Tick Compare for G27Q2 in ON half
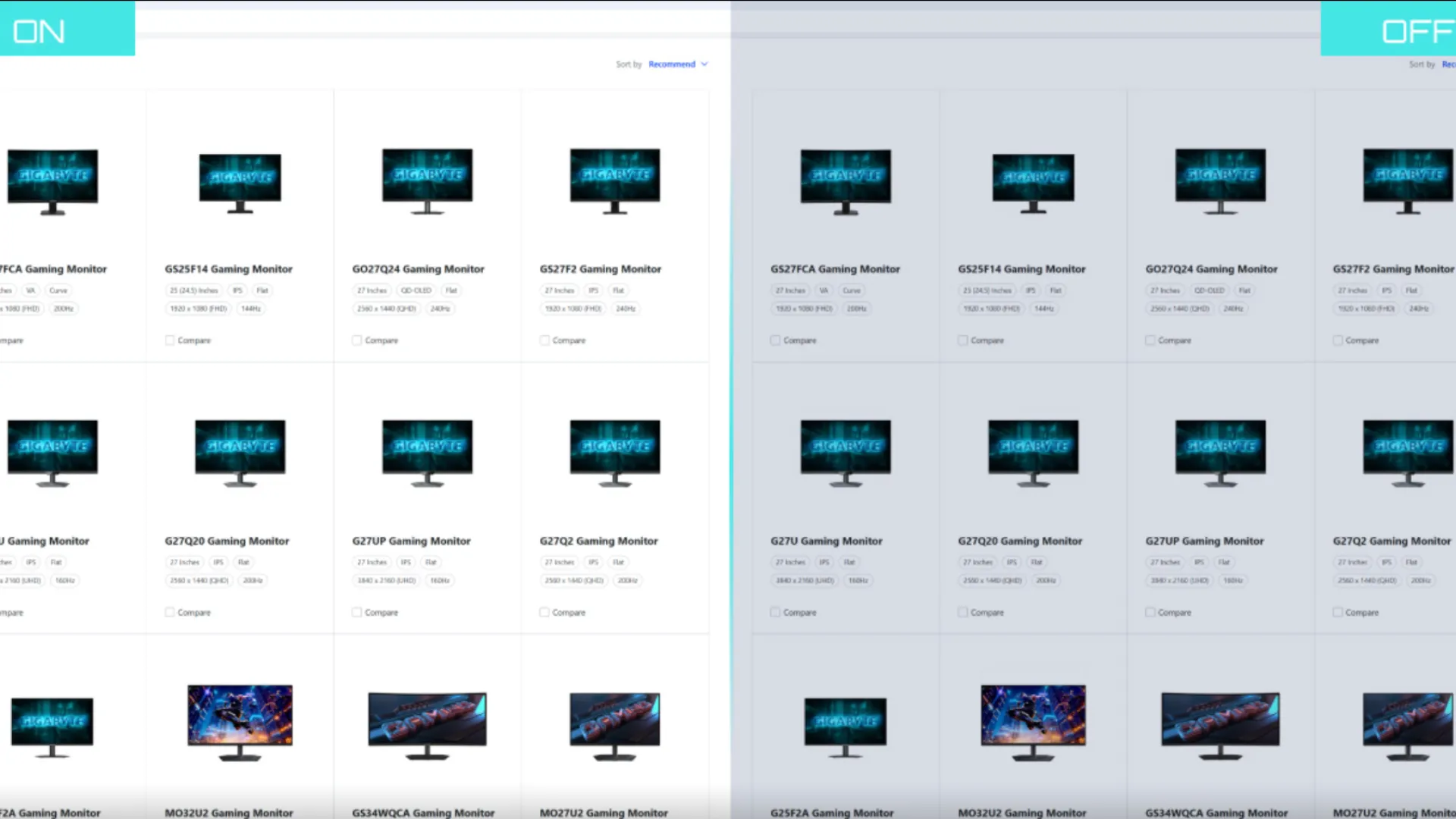This screenshot has height=819, width=1456. tap(544, 612)
